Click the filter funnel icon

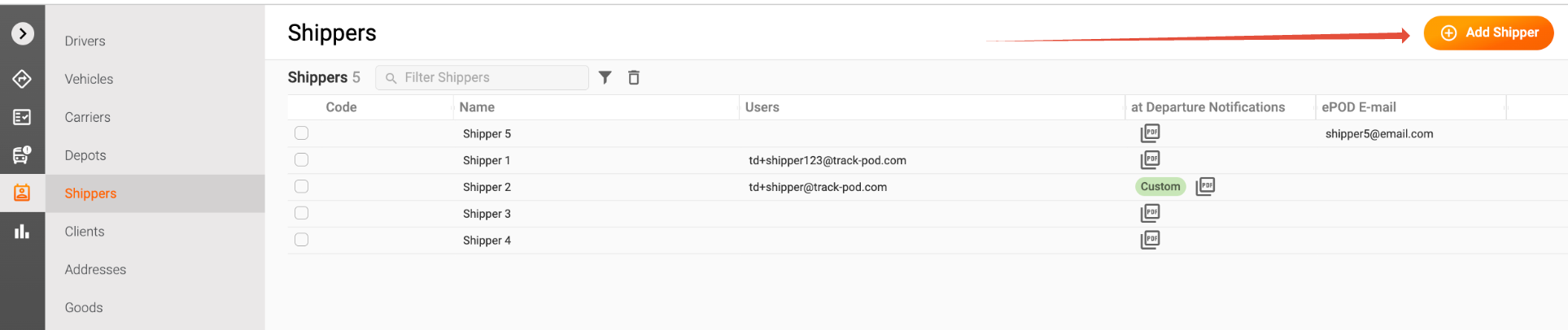coord(605,77)
